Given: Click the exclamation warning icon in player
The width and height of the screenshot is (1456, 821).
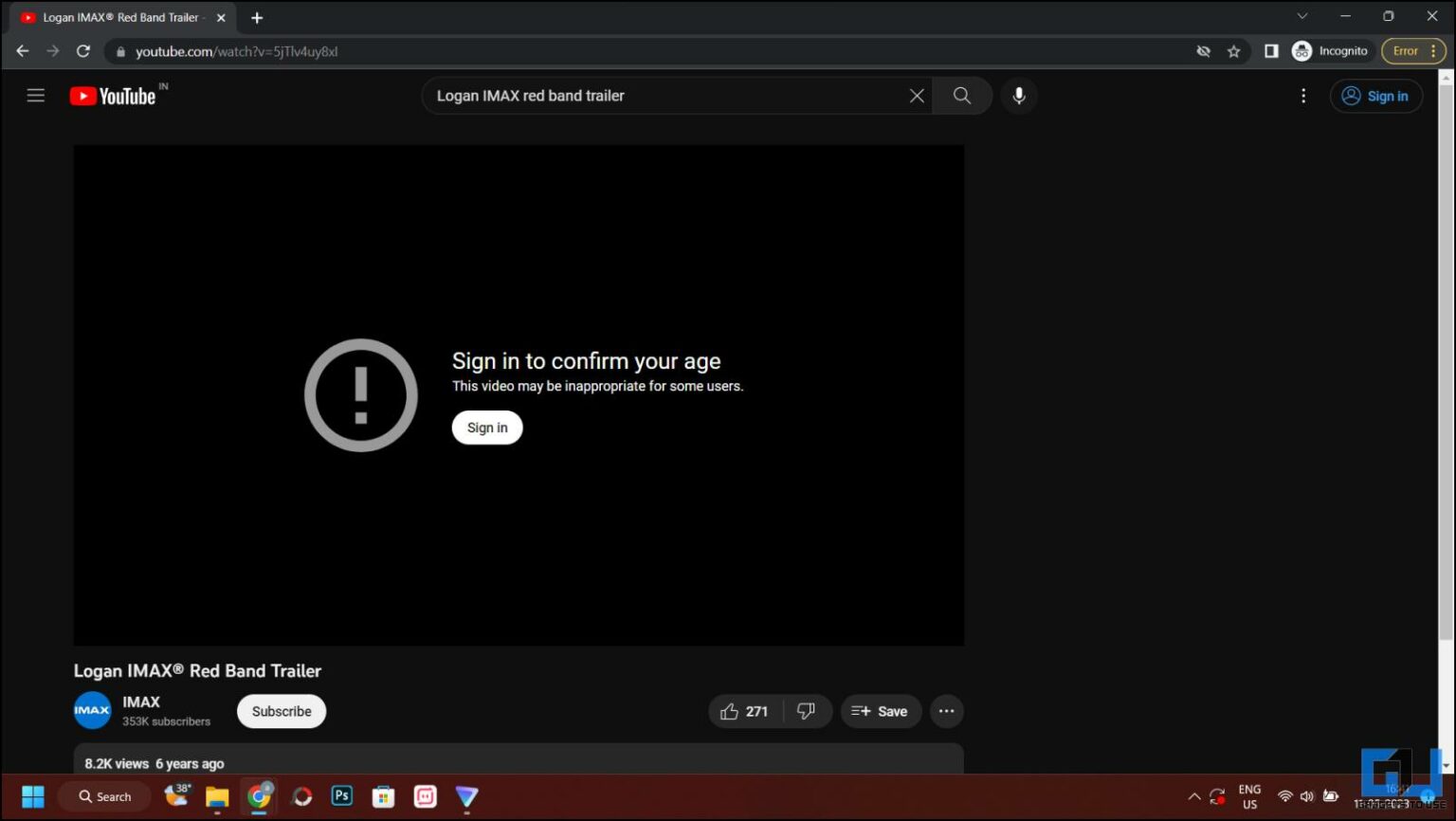Looking at the screenshot, I should click(x=361, y=395).
